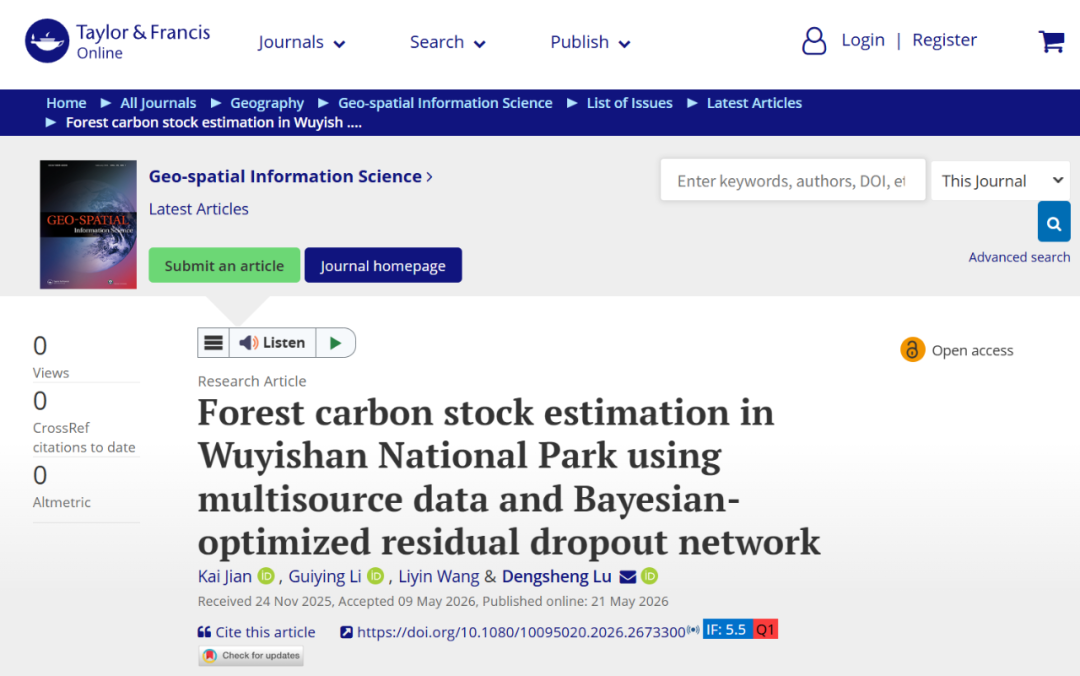1080x676 pixels.
Task: Click Cite this article
Action: click(256, 632)
